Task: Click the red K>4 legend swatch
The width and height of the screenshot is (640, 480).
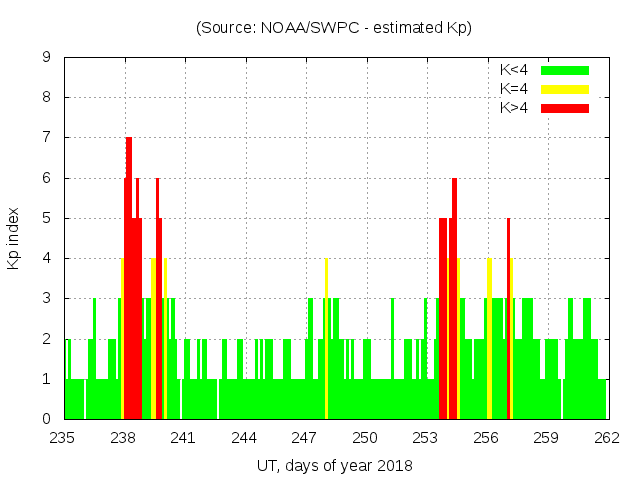Action: 565,108
